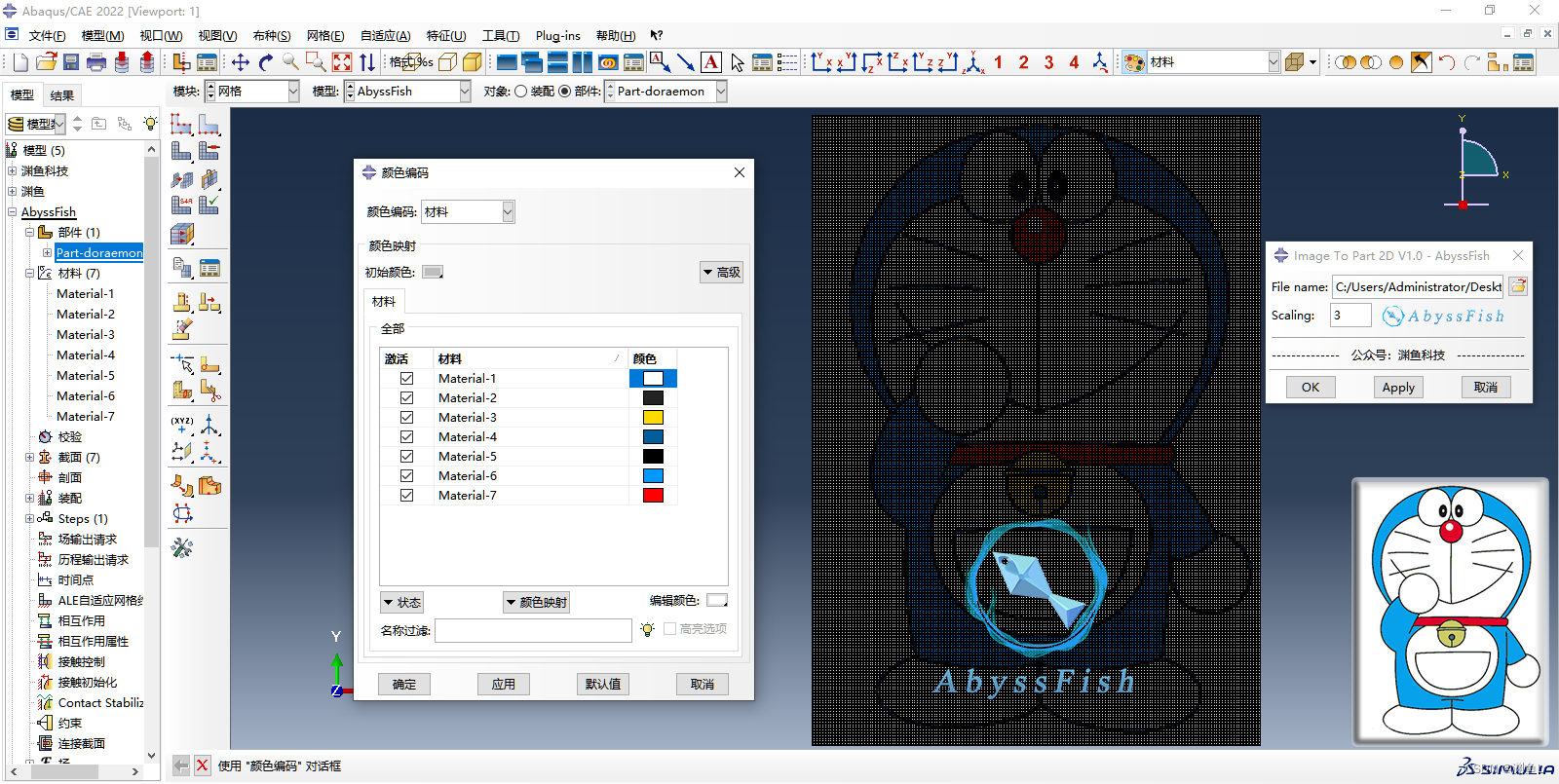The image size is (1559, 784).
Task: Click 取消 in the color code dialog
Action: point(703,684)
